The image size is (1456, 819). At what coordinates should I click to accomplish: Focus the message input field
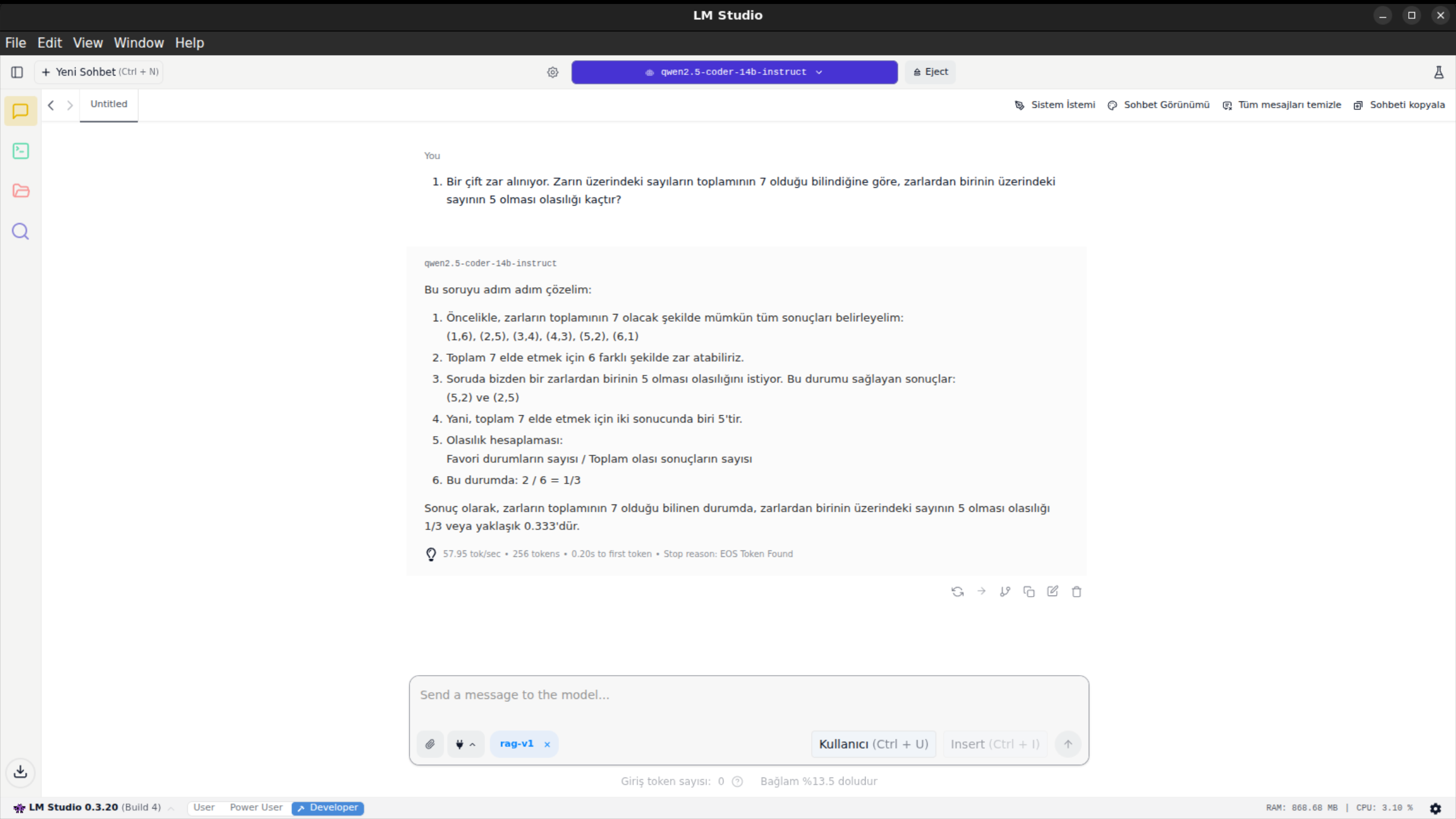(x=748, y=695)
